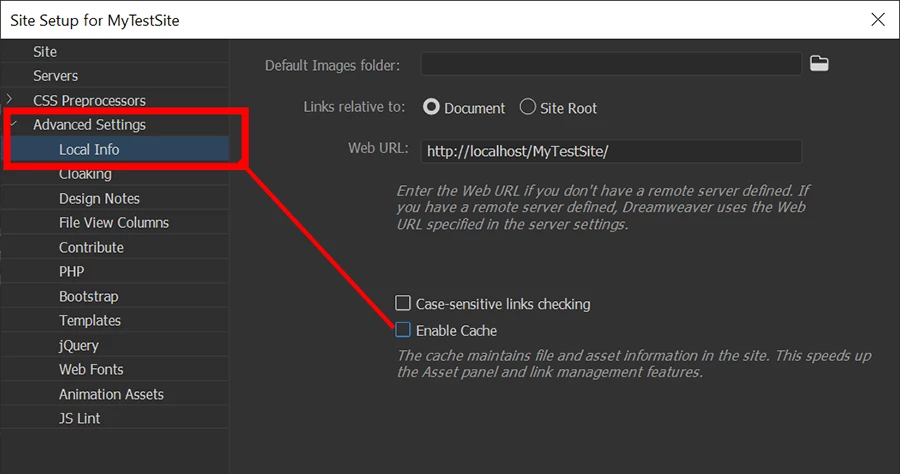Select the Site Root radio button

[x=527, y=107]
